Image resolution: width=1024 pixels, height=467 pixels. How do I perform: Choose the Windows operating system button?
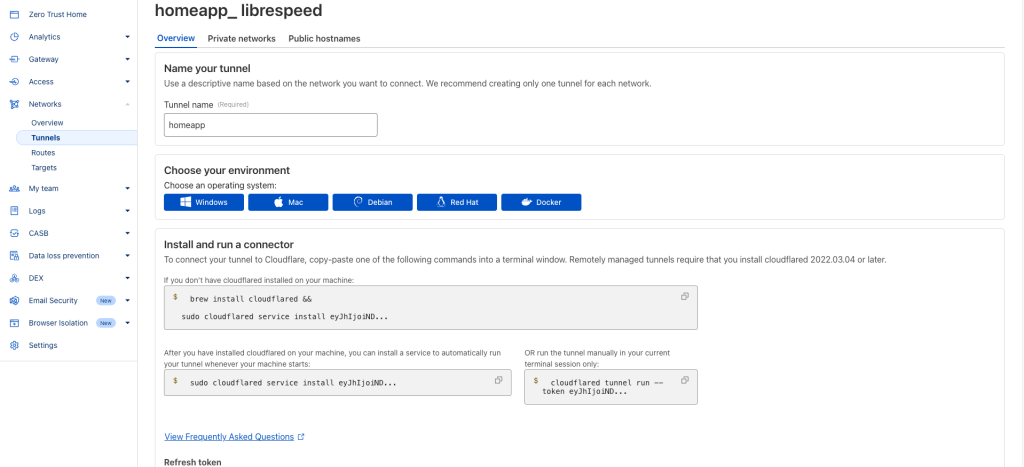click(204, 202)
